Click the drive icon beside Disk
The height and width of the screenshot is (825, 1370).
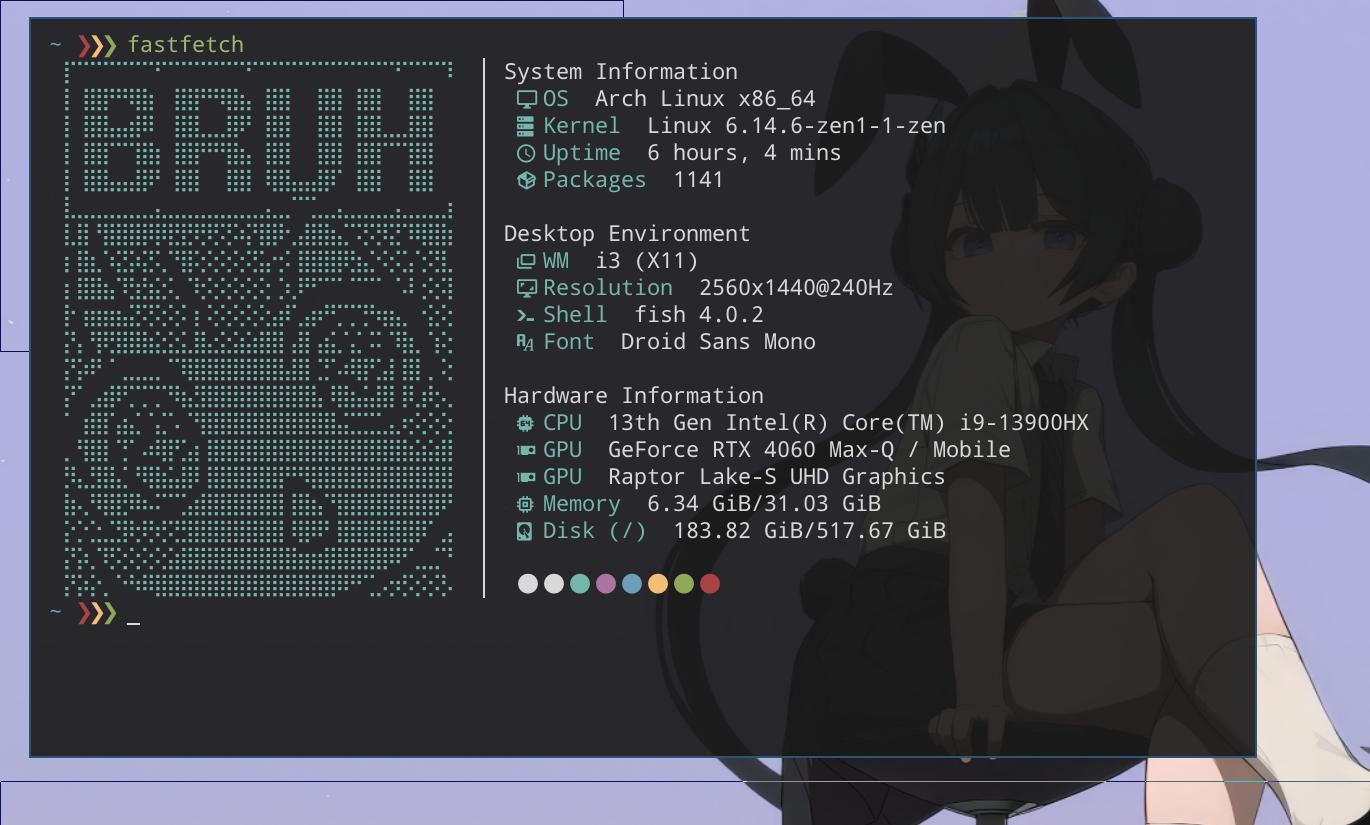[526, 531]
